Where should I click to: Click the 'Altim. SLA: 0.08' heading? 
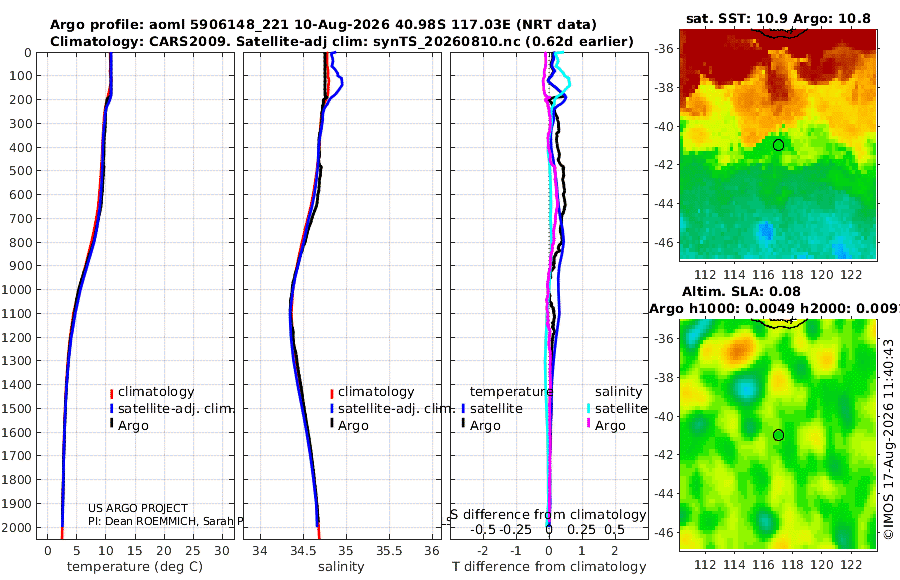tap(741, 292)
